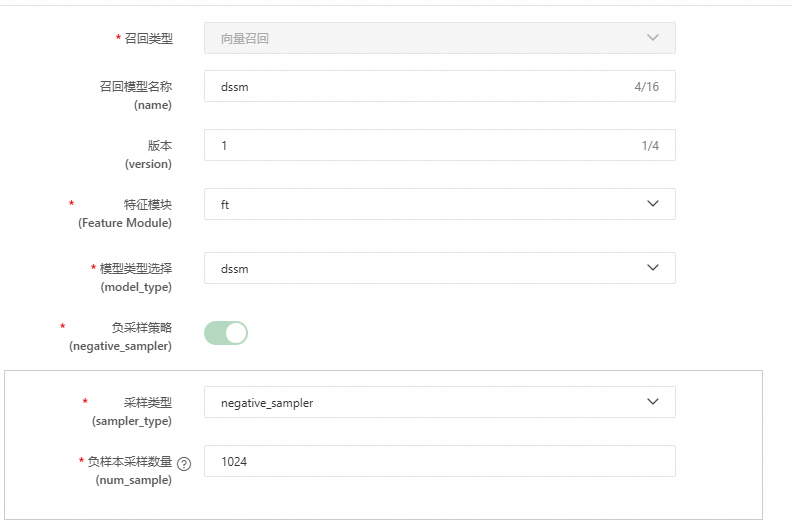This screenshot has width=792, height=528.
Task: Click the chevron arrow of 特征模块 dropdown
Action: [653, 204]
